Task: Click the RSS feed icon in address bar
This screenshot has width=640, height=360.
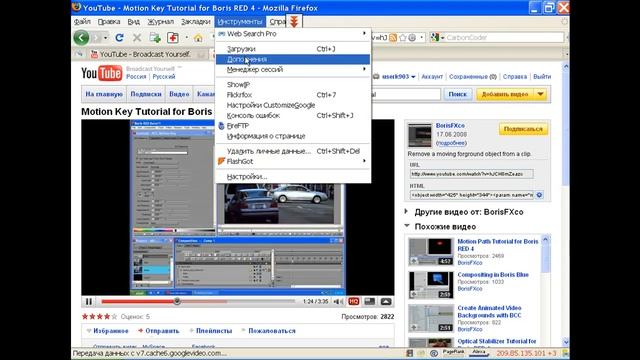Action: coord(393,38)
